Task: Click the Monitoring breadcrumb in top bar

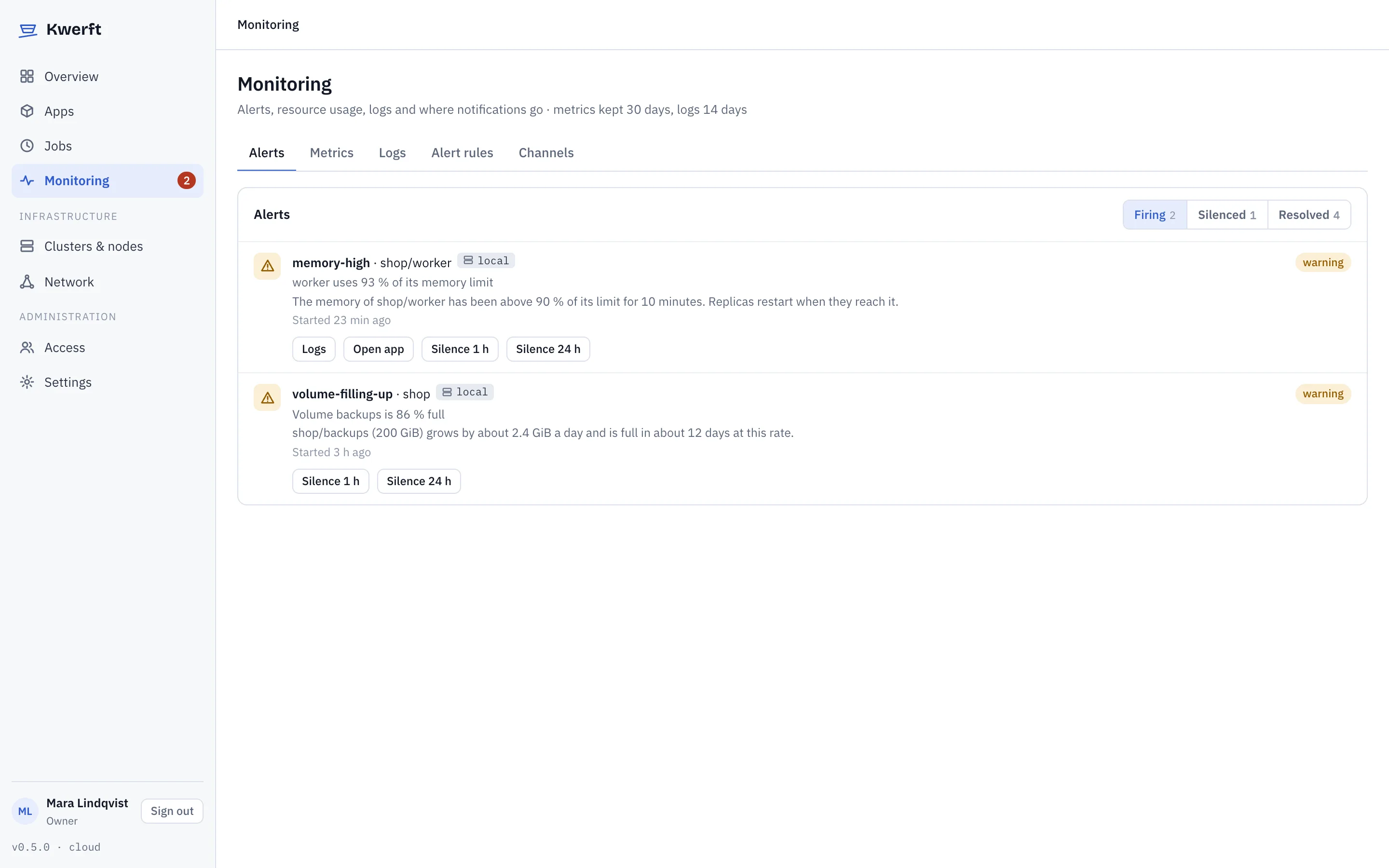Action: [268, 25]
